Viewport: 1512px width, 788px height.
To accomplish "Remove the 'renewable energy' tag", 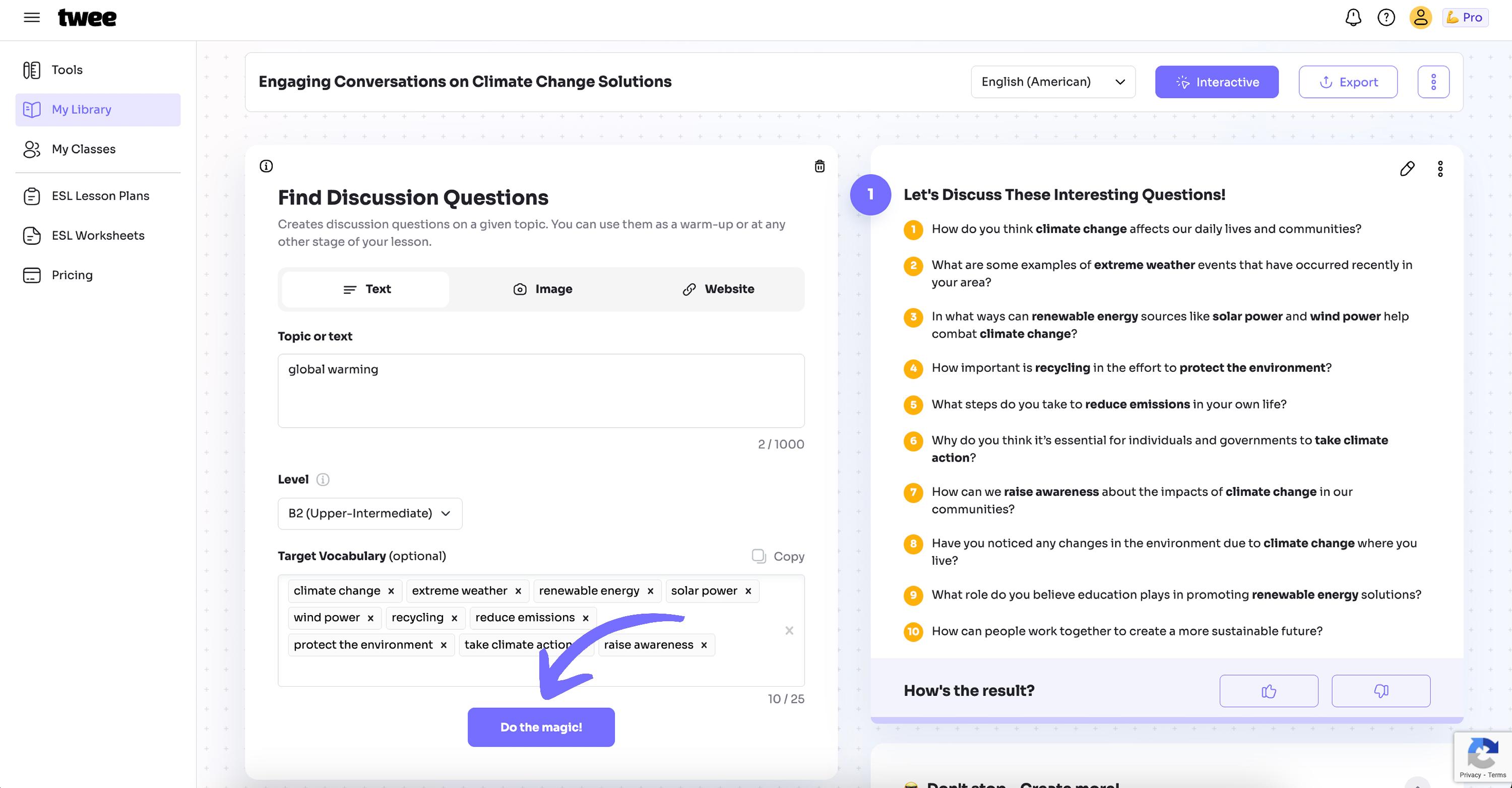I will point(650,592).
